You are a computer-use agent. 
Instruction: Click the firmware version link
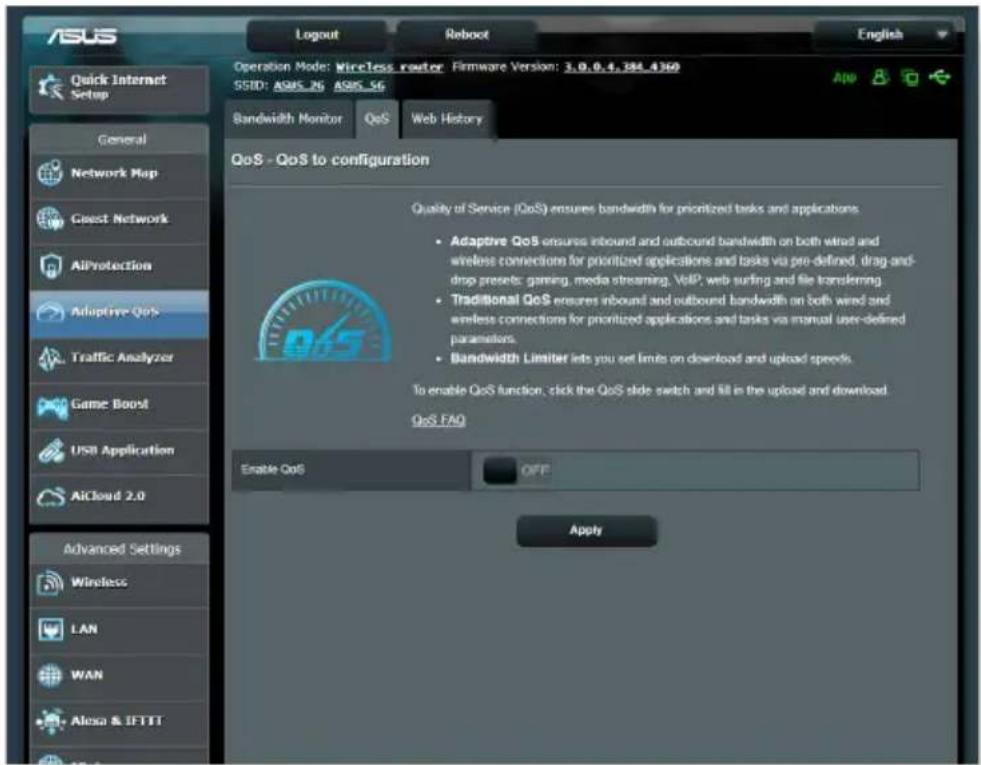tap(621, 67)
